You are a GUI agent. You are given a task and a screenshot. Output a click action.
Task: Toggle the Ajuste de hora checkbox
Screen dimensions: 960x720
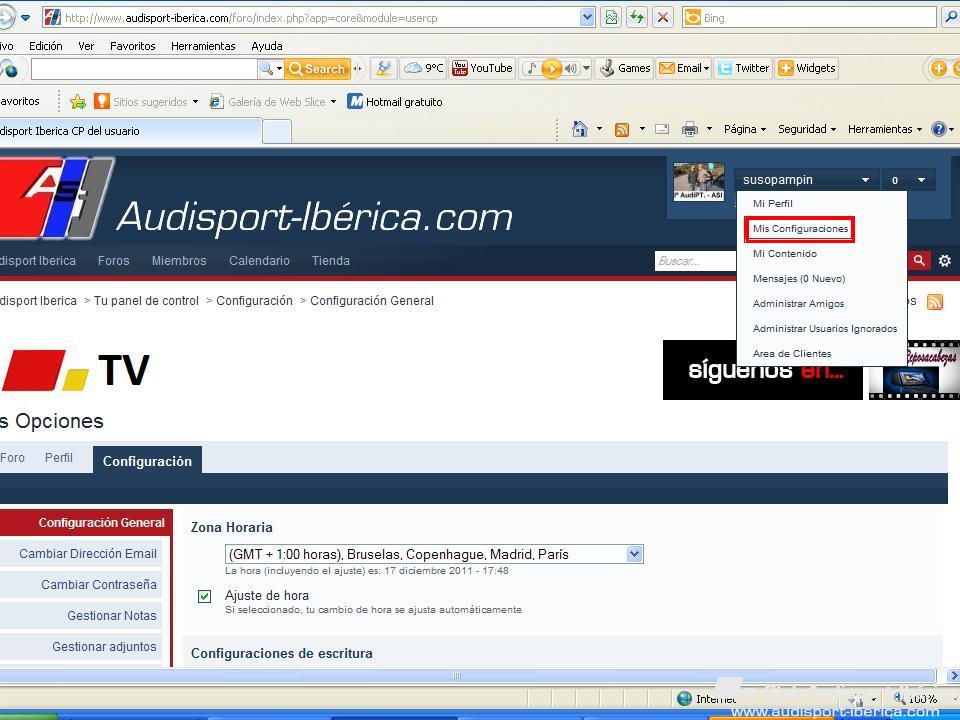tap(204, 596)
